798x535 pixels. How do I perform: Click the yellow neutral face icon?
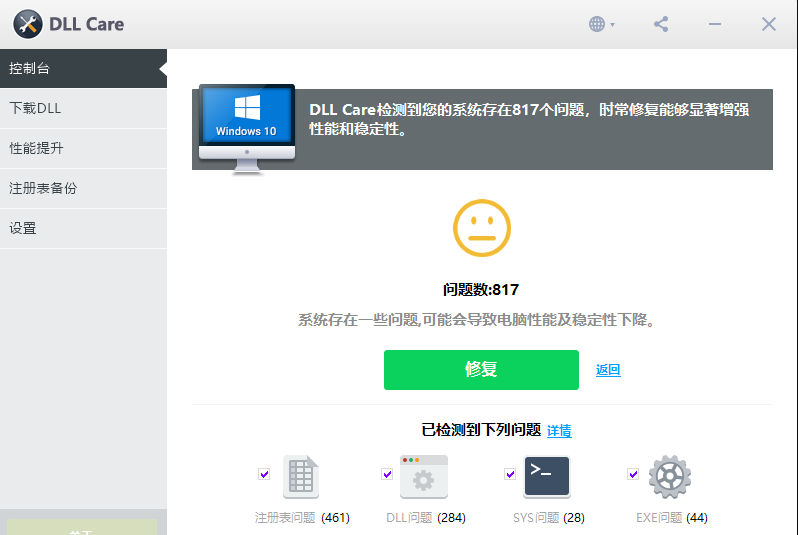[481, 228]
